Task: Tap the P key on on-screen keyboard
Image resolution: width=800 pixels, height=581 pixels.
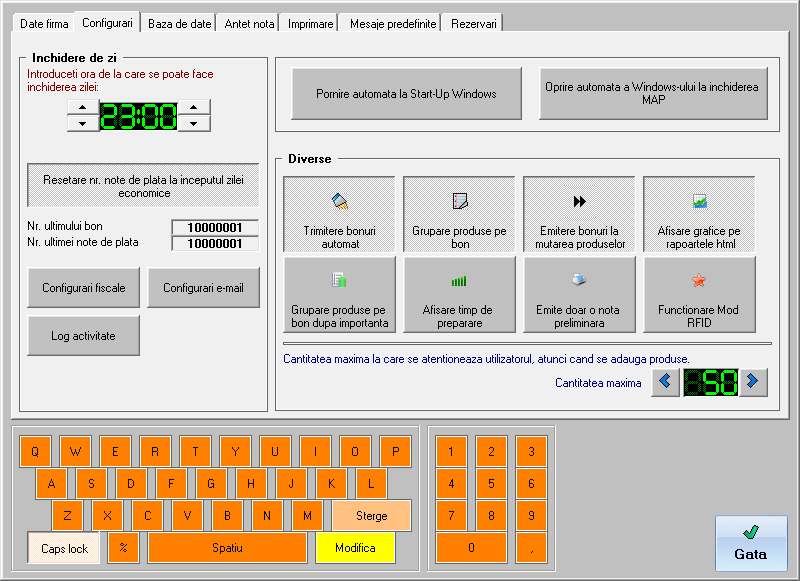Action: tap(395, 451)
